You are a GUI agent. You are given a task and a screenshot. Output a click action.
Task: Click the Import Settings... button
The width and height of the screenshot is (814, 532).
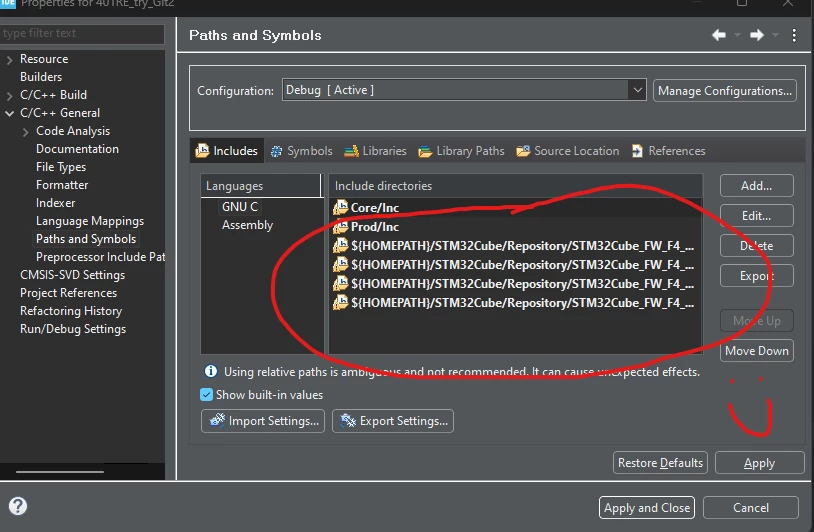click(263, 420)
